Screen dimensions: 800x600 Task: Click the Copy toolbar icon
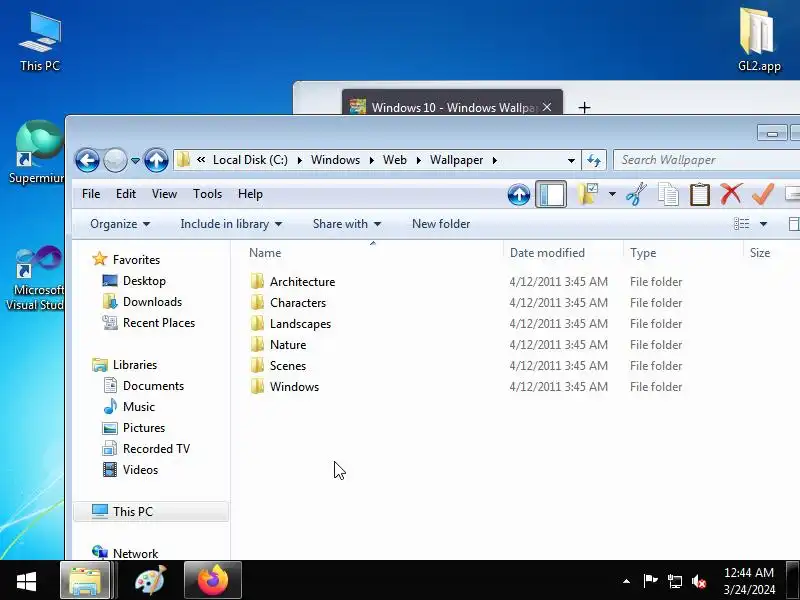click(668, 194)
